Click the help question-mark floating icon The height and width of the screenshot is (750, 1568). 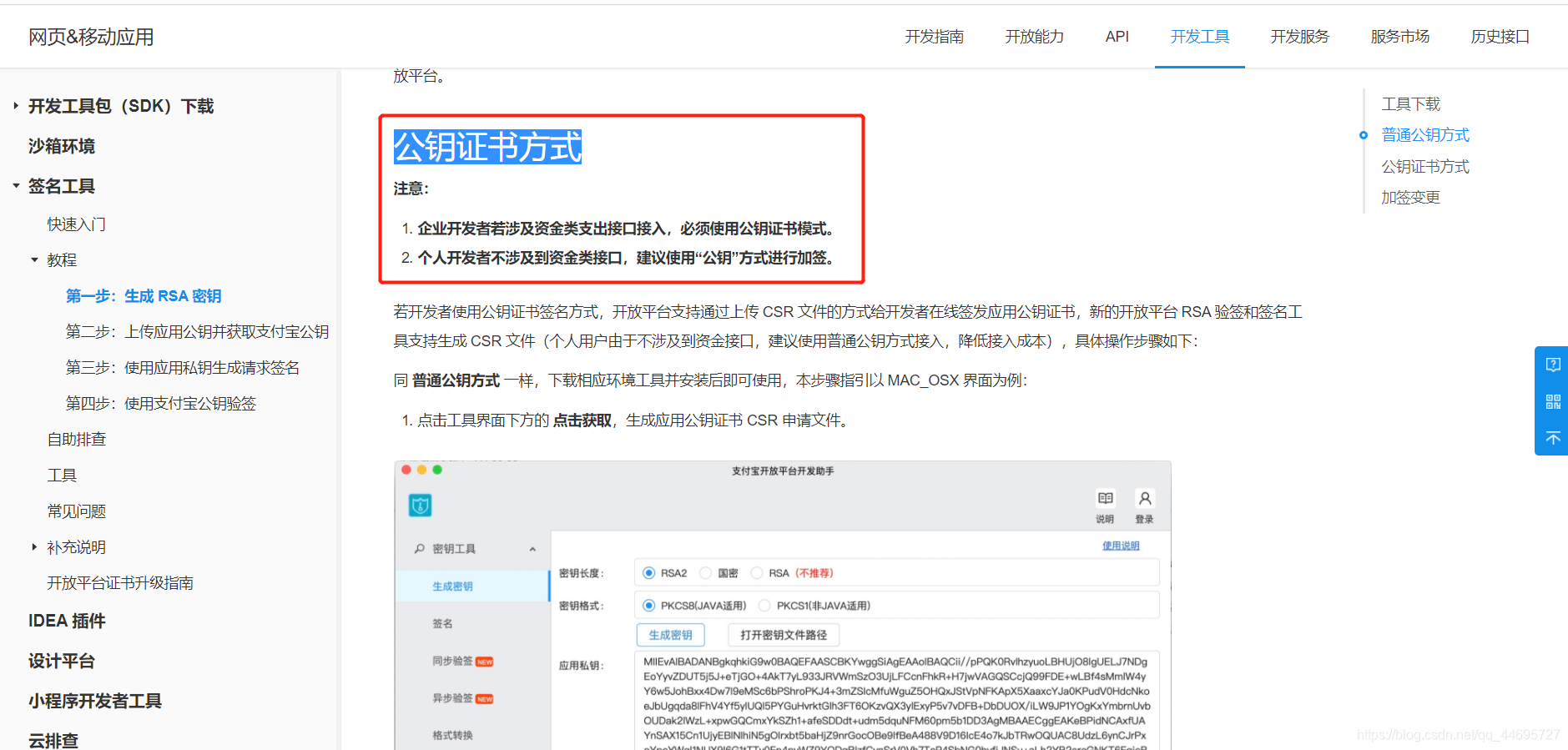point(1553,365)
